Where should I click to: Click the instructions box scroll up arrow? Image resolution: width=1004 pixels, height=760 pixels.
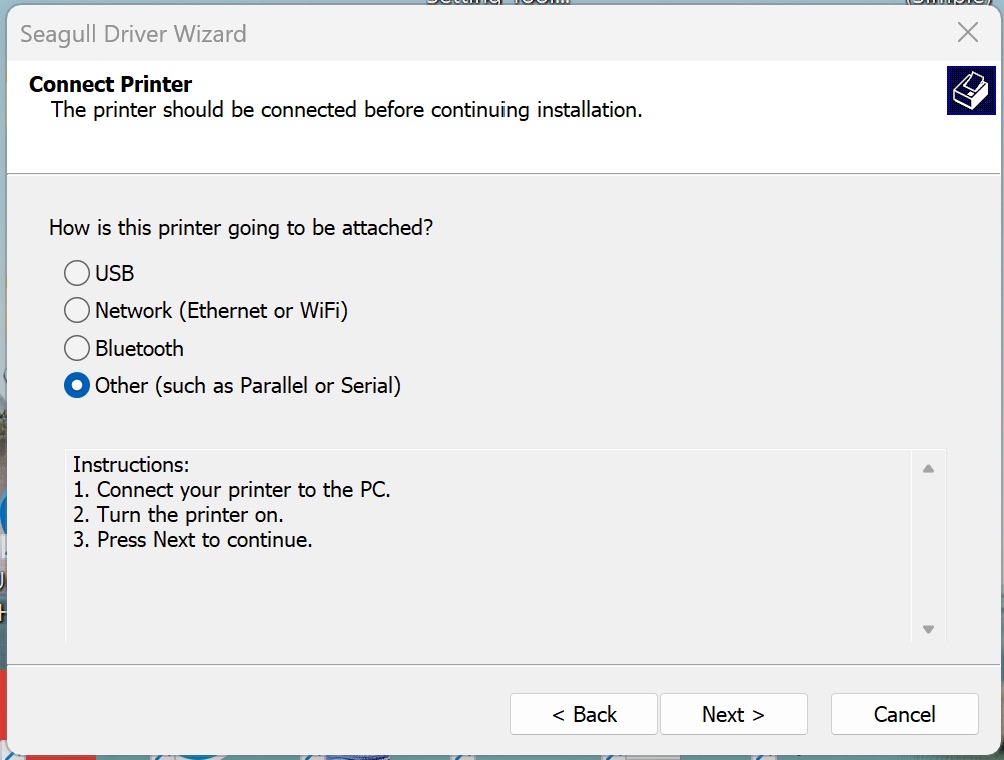(928, 469)
